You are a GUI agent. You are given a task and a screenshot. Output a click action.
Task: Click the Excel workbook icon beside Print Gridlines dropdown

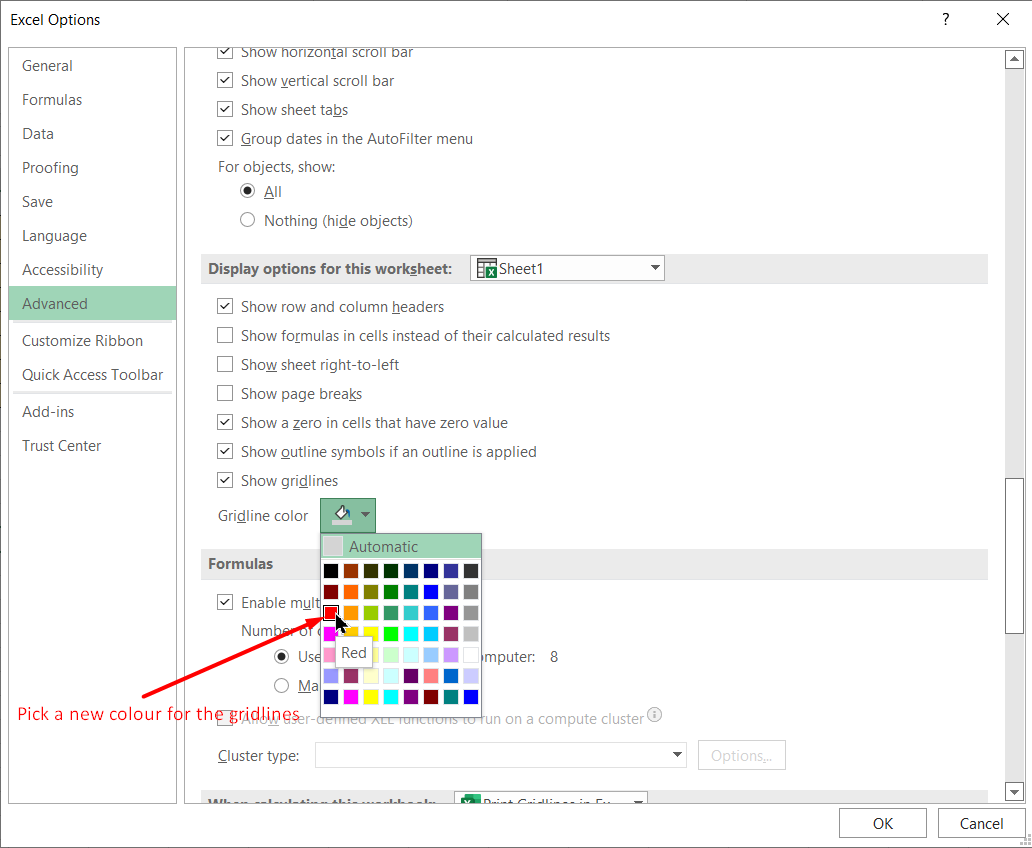(470, 800)
